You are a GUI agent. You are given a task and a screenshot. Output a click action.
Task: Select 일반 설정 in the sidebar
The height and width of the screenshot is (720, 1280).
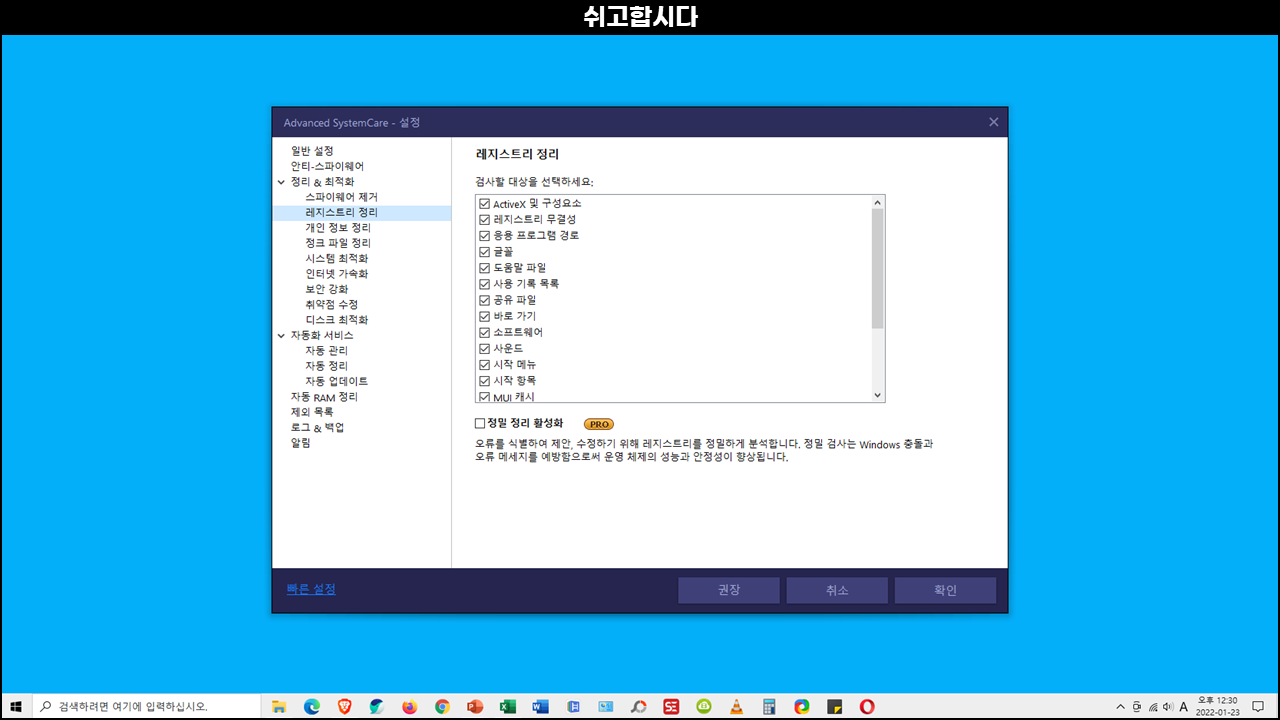pyautogui.click(x=312, y=151)
